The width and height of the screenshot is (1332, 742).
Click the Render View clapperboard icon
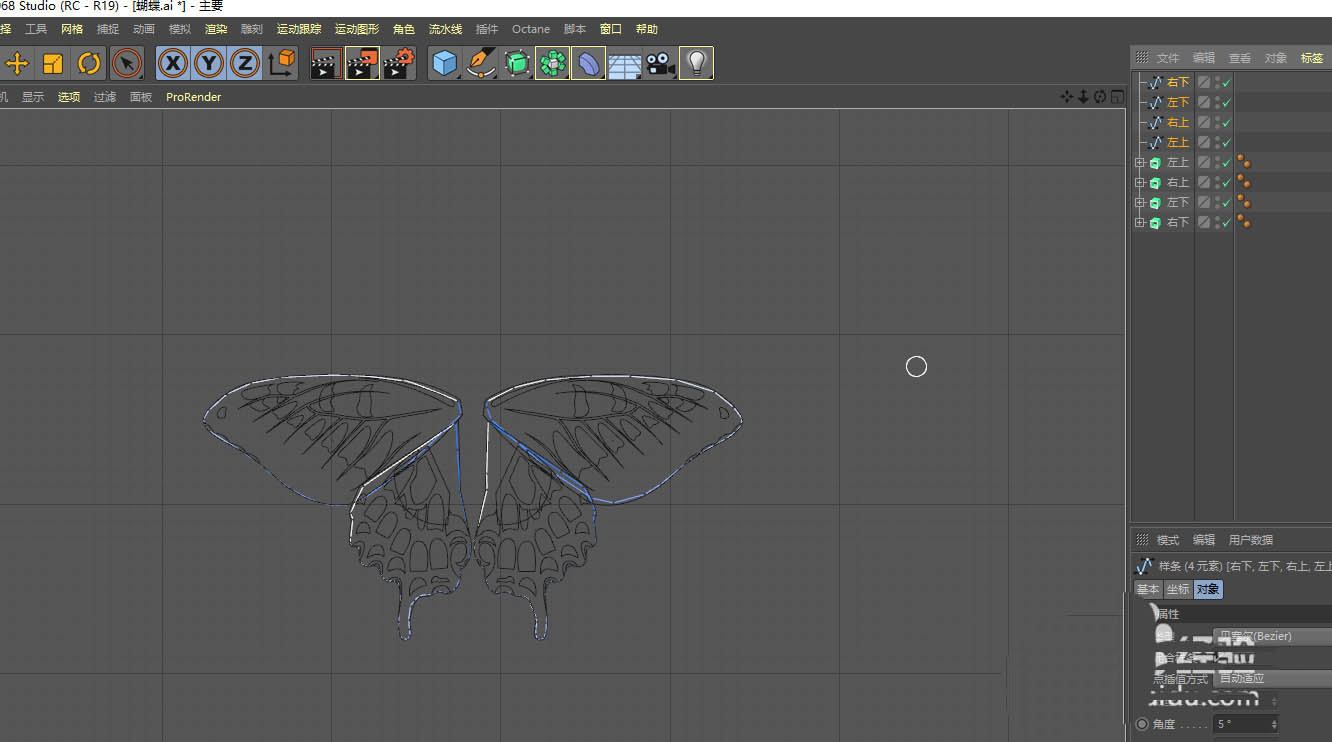point(325,64)
